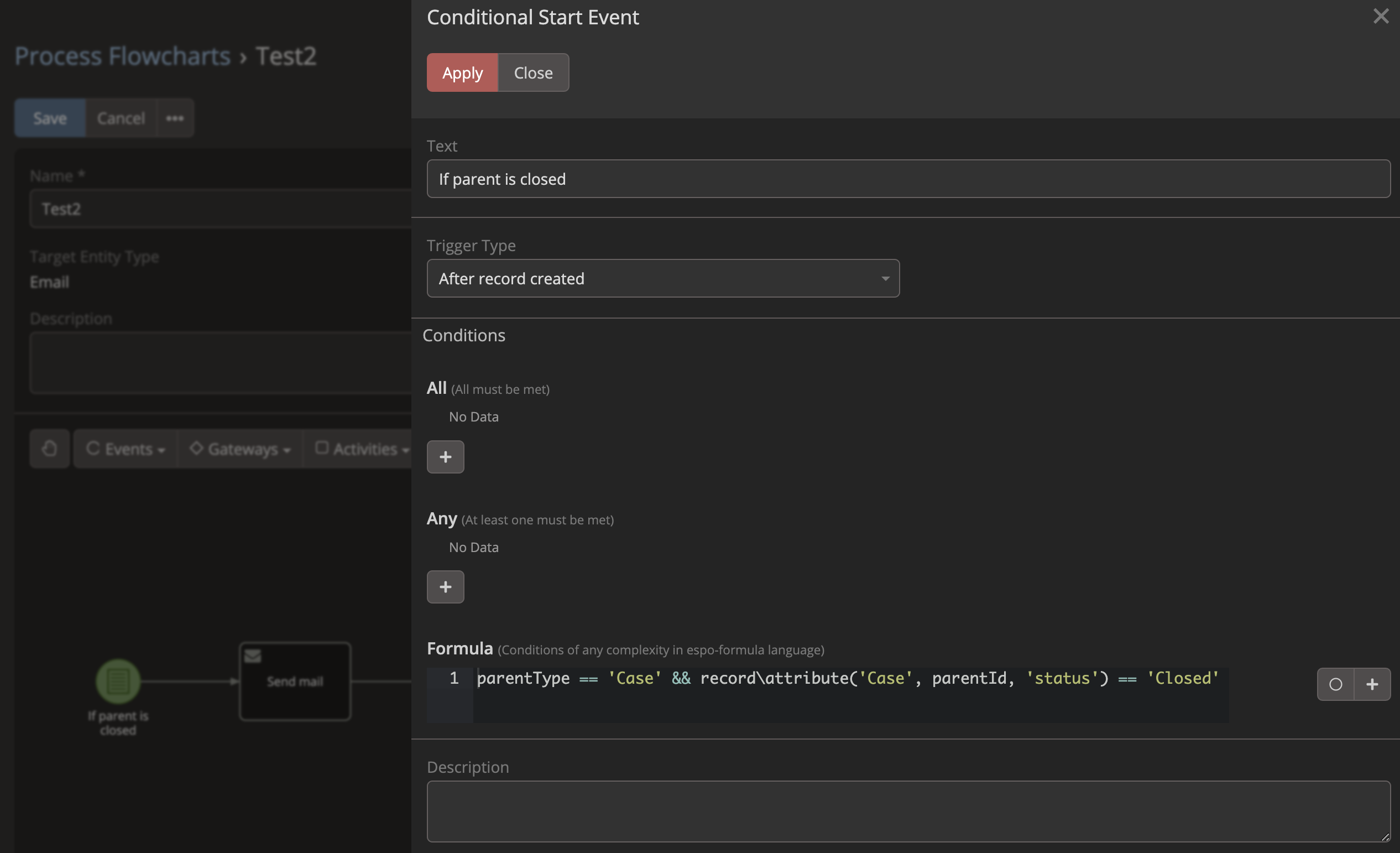Open the Events dropdown in flowchart toolbar
The image size is (1400, 853).
coord(126,449)
